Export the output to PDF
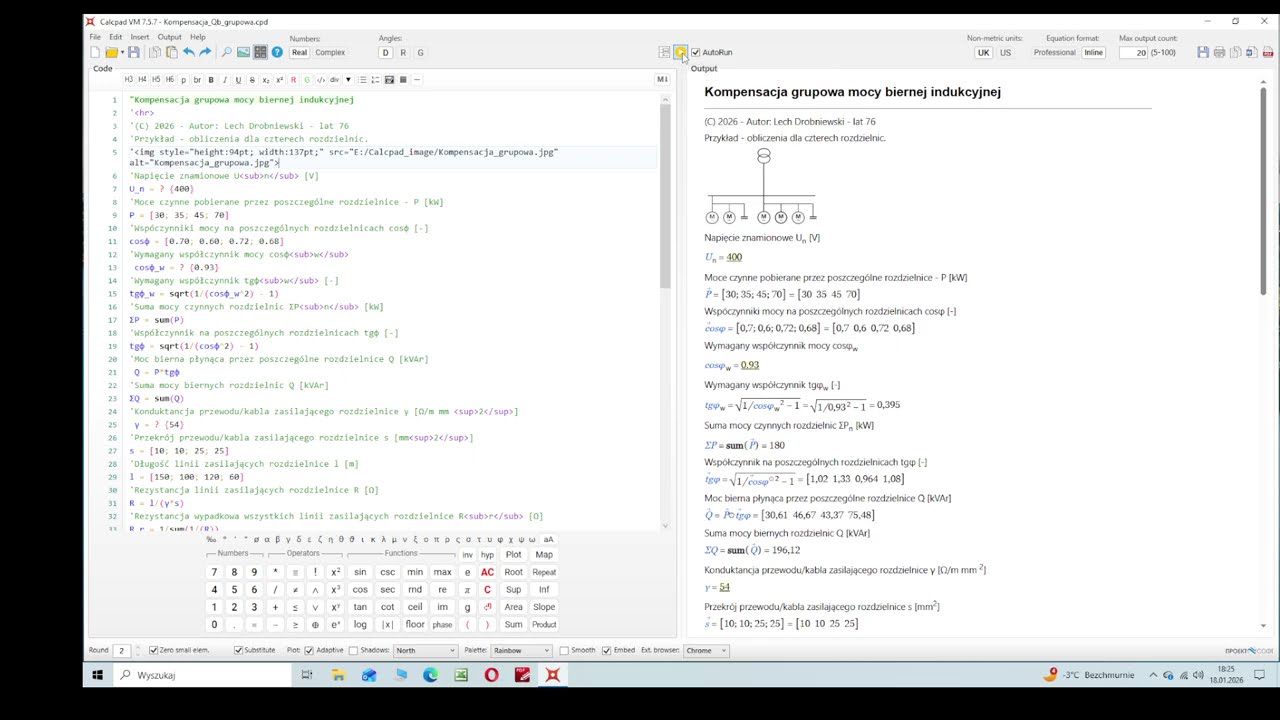Image resolution: width=1280 pixels, height=720 pixels. (x=1267, y=52)
